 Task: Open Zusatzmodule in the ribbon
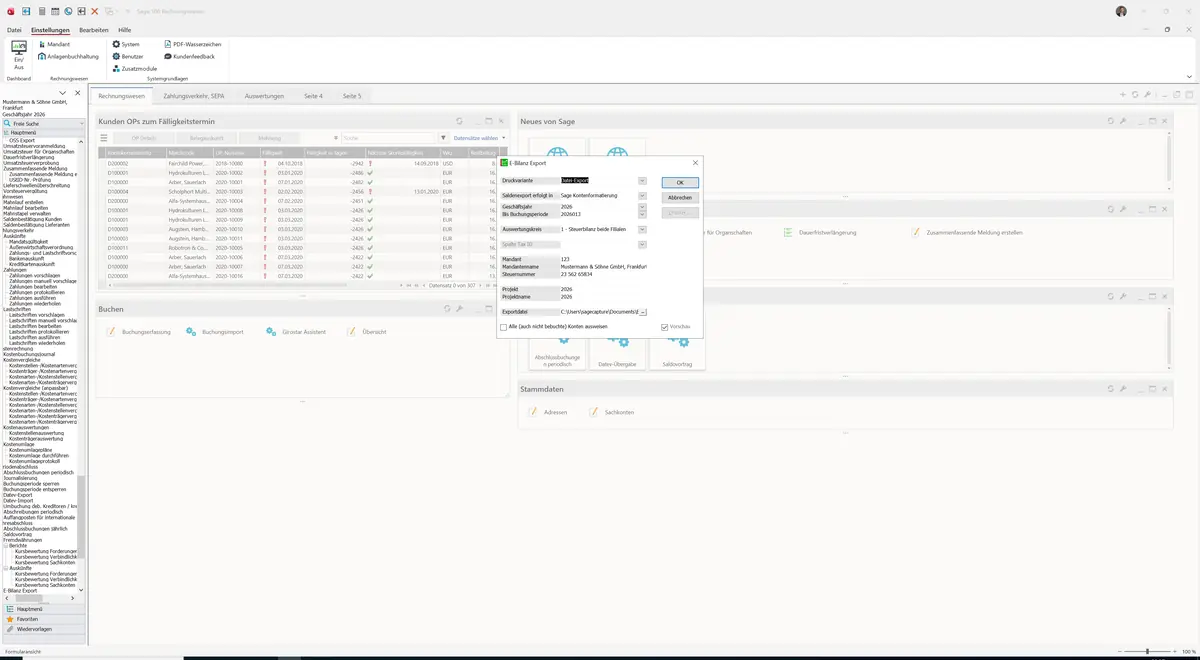click(x=135, y=69)
